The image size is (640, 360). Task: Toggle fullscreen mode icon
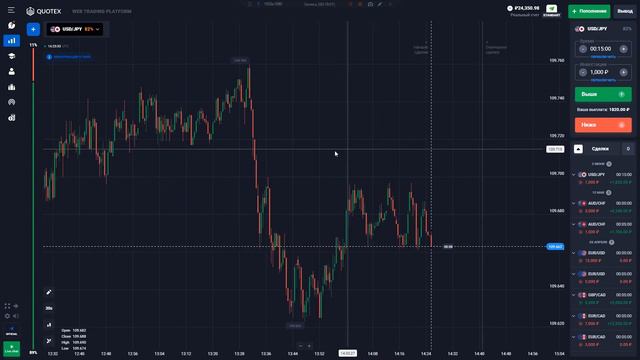pos(7,306)
